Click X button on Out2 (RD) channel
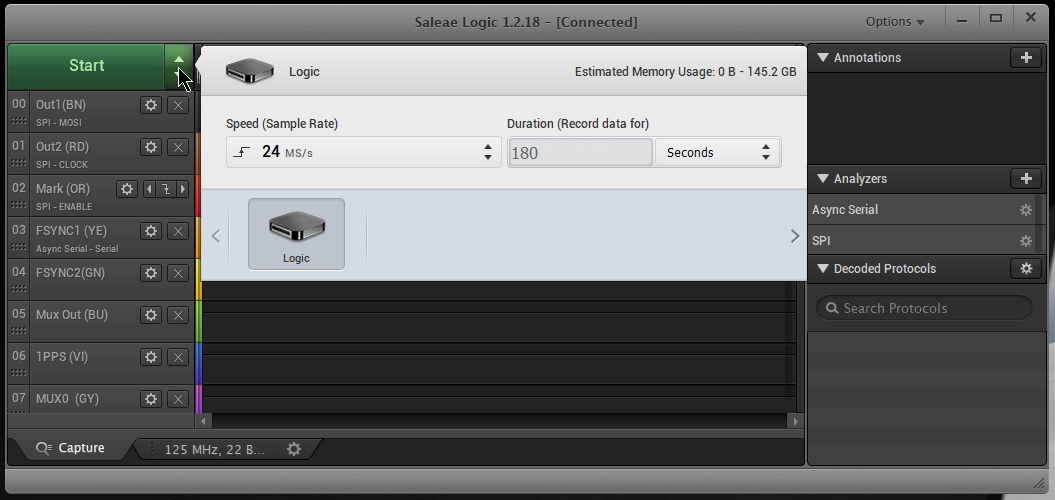This screenshot has width=1055, height=500. [178, 147]
